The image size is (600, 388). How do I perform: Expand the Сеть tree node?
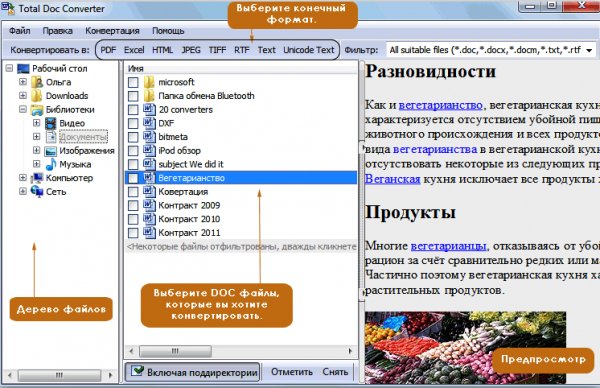click(x=23, y=191)
